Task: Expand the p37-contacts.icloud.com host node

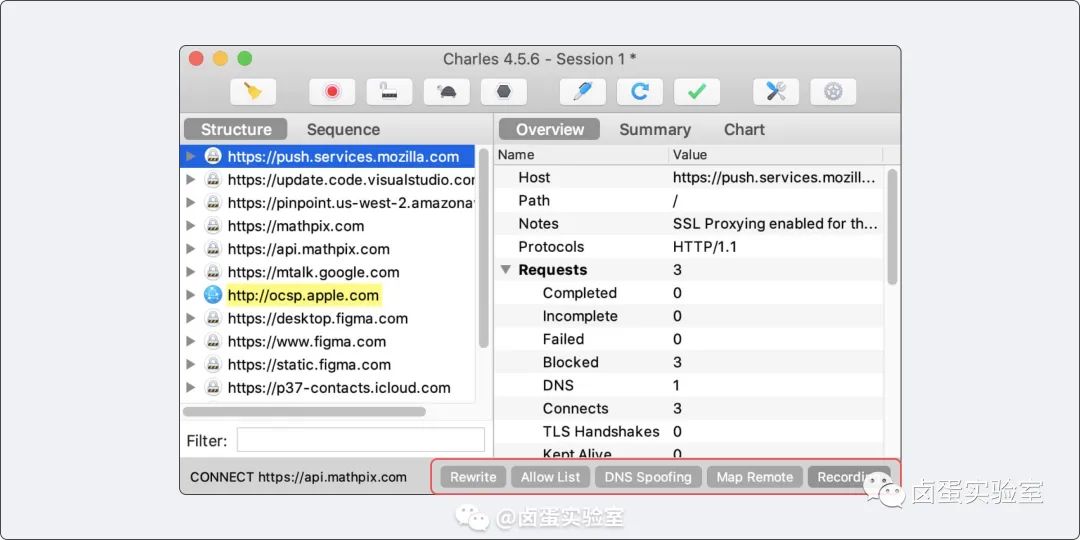Action: coord(191,388)
